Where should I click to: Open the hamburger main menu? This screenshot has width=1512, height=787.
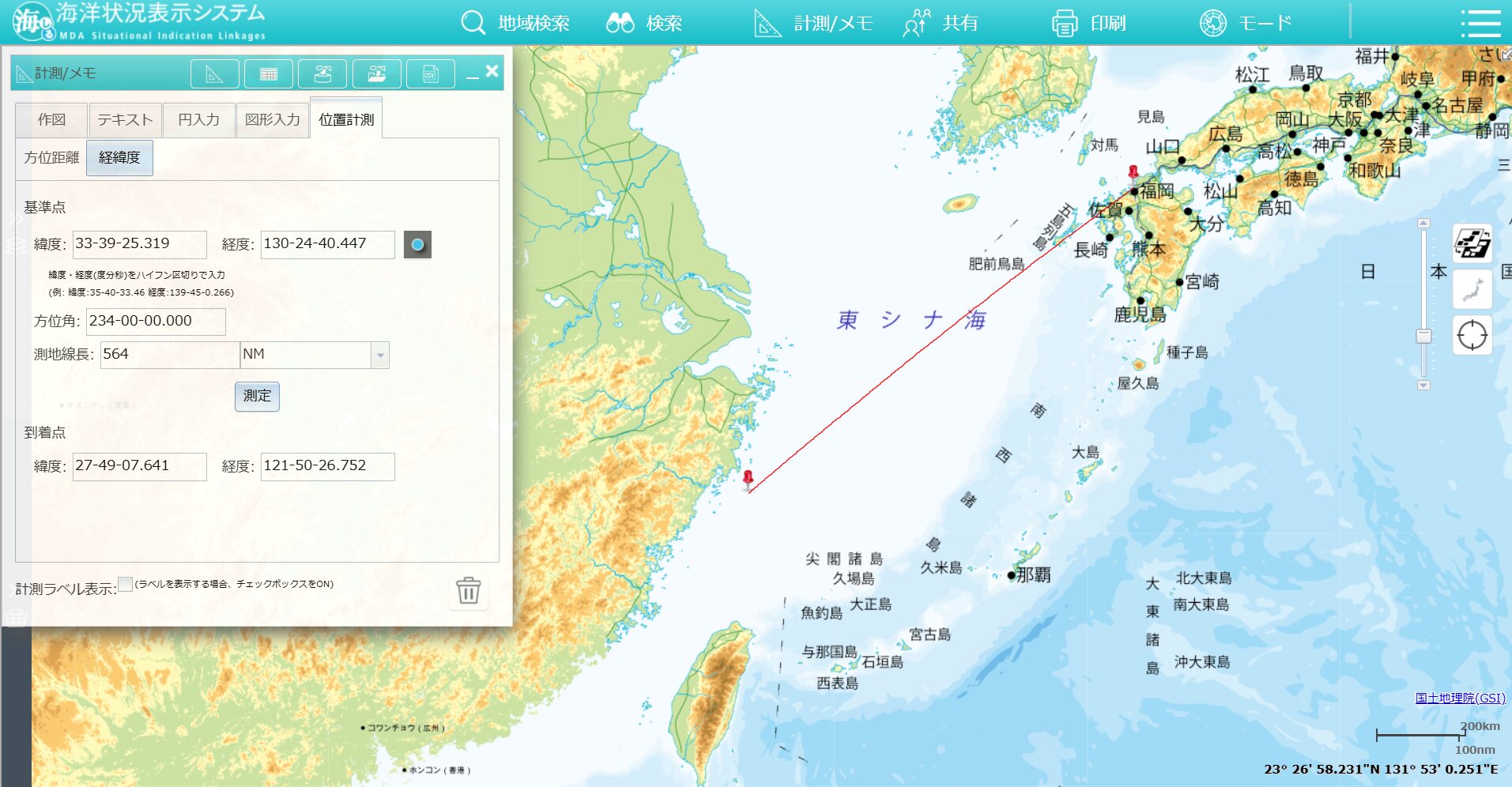1480,23
